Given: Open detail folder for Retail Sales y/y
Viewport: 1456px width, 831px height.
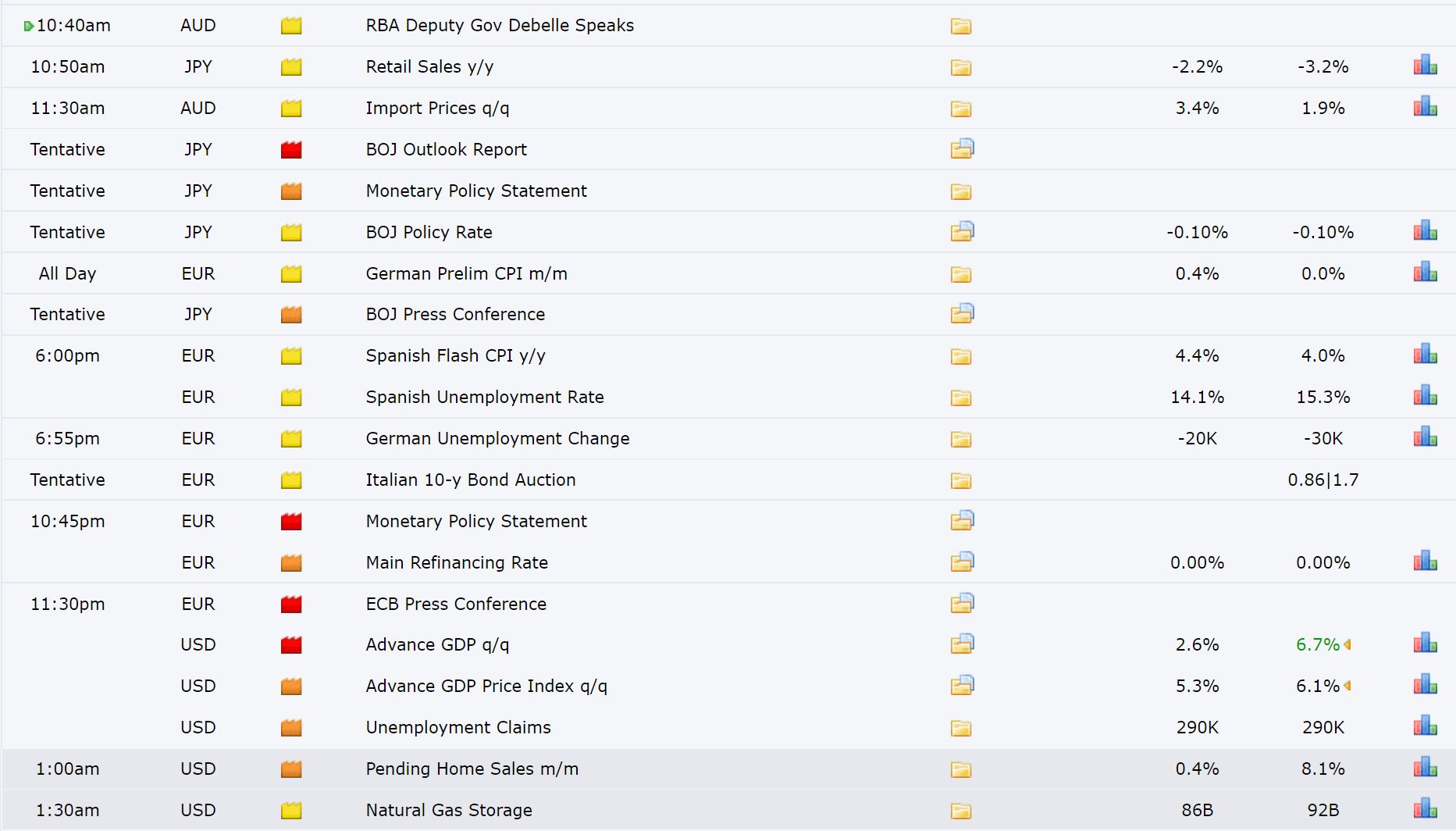Looking at the screenshot, I should coord(961,67).
